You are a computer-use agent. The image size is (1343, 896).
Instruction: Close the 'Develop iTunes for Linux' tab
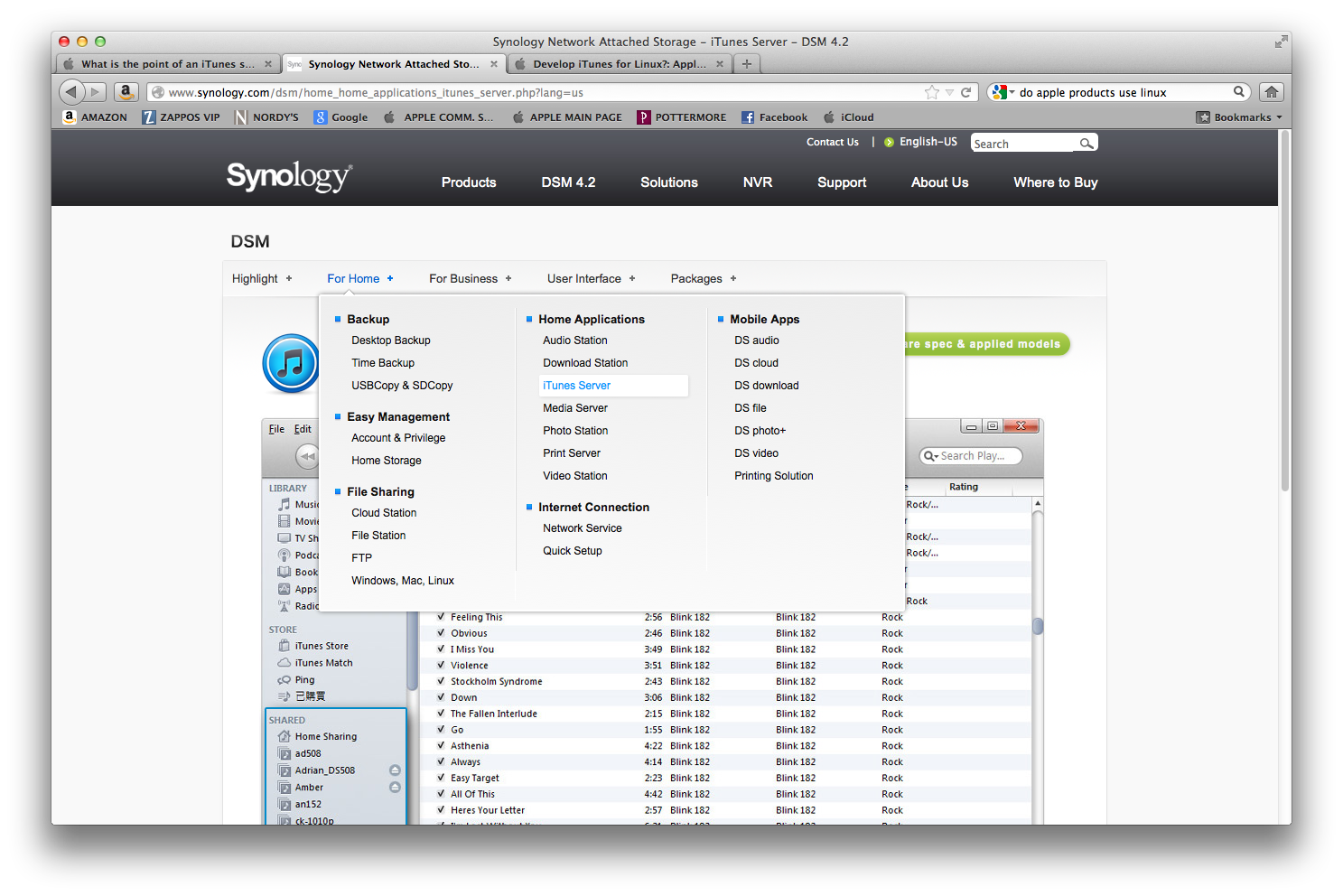(x=720, y=64)
